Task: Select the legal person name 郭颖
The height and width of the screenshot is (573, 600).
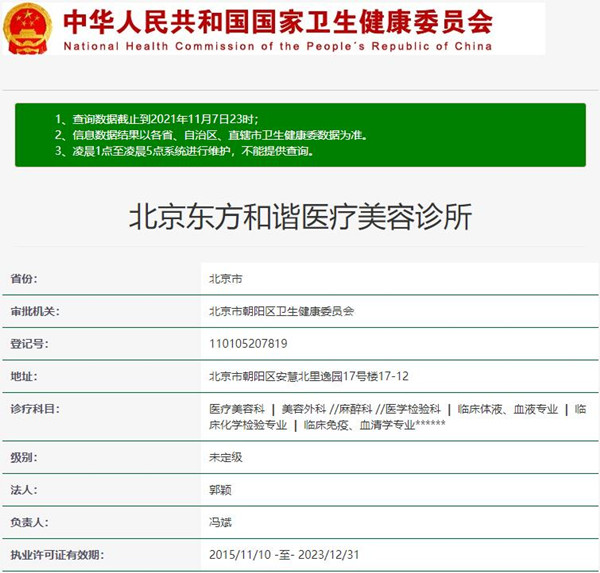Action: click(x=220, y=490)
